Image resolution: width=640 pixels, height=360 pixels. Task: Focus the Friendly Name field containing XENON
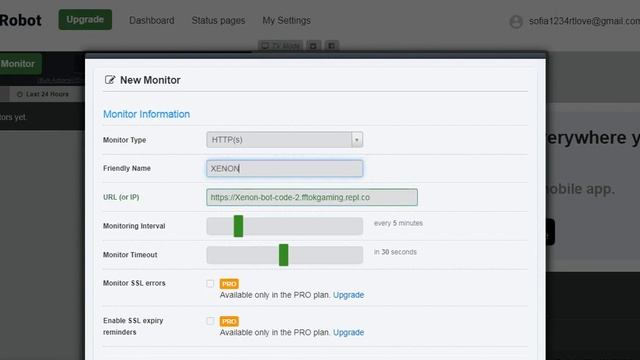pos(284,169)
